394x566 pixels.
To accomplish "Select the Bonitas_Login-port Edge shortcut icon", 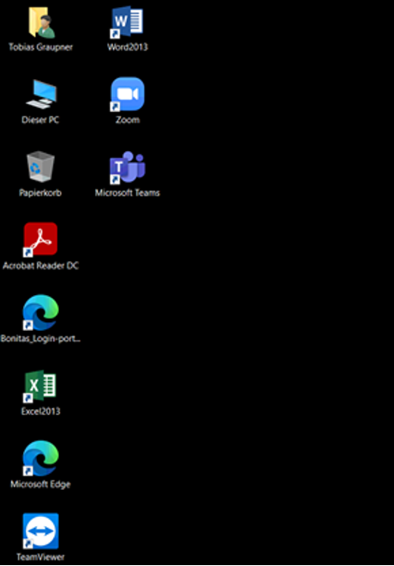I will coord(41,312).
